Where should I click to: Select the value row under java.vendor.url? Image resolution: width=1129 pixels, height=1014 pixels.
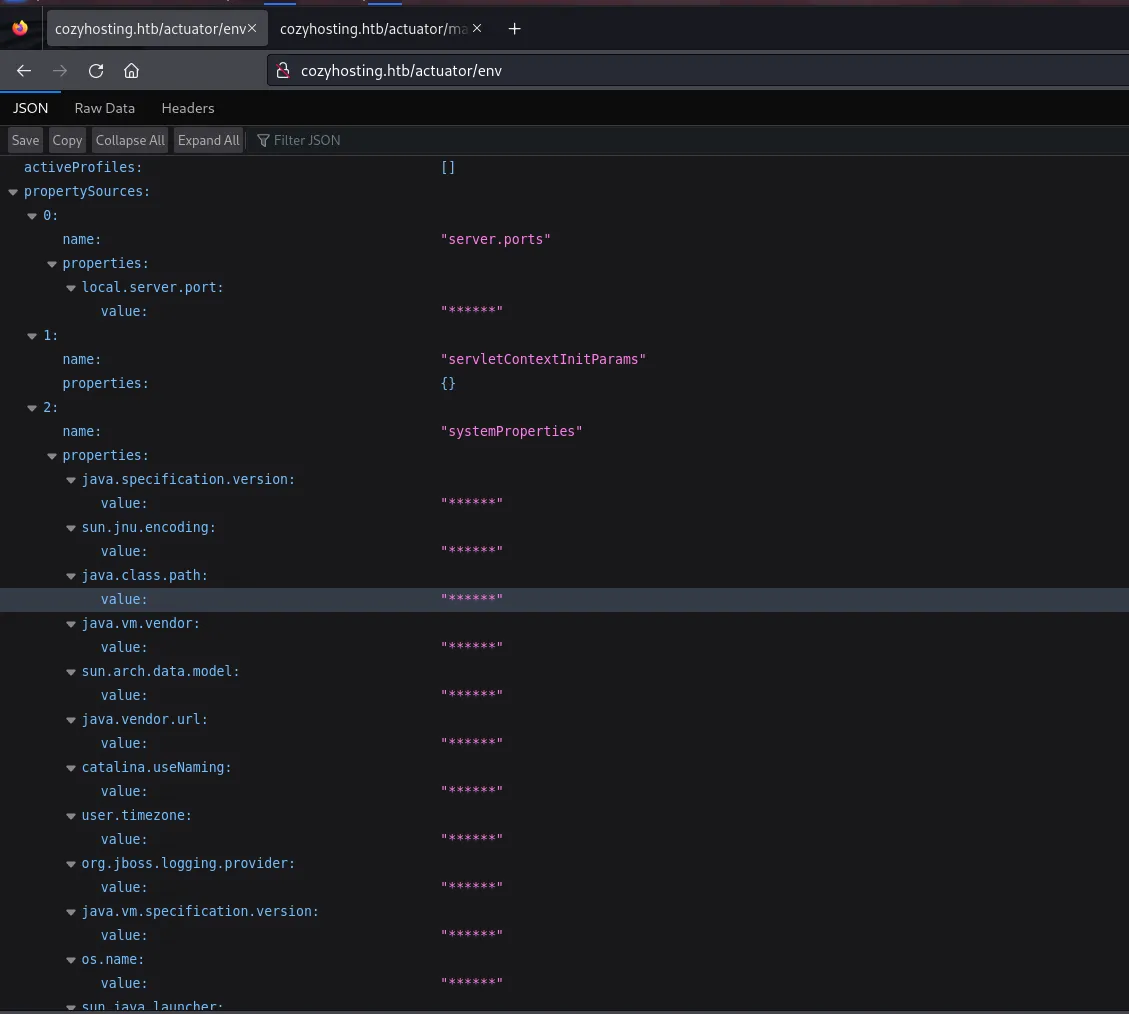(x=564, y=743)
